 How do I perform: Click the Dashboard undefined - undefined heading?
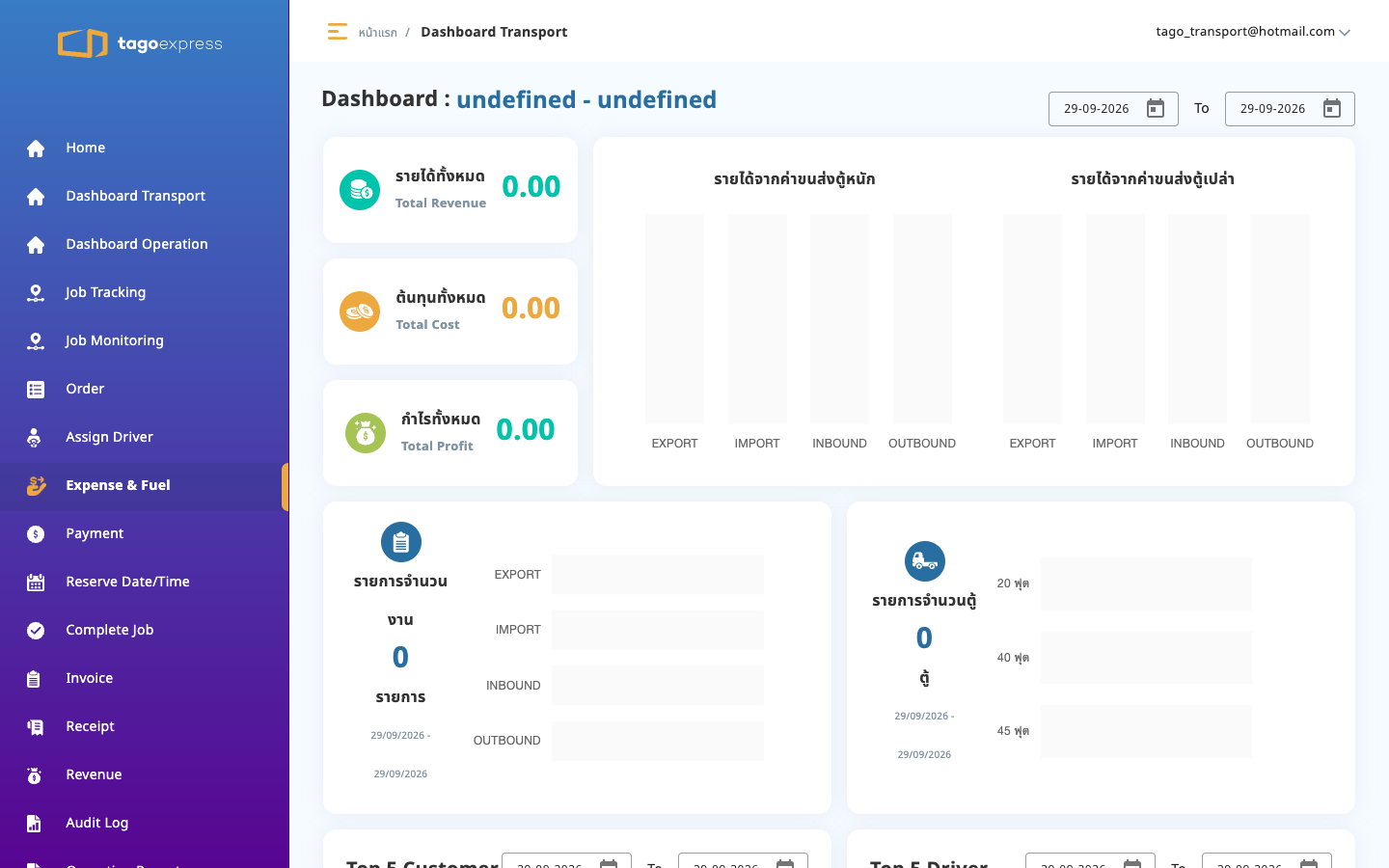pyautogui.click(x=519, y=99)
